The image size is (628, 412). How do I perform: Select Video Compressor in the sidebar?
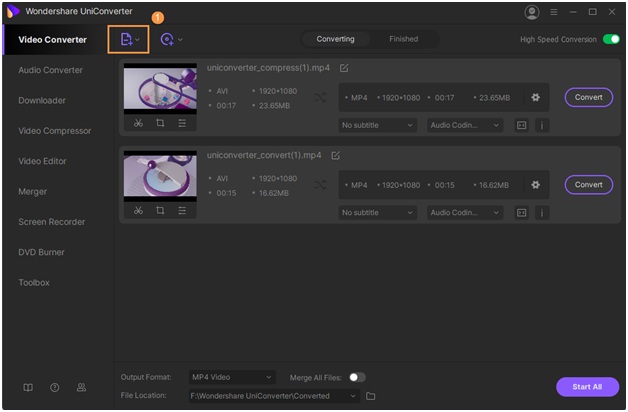tap(55, 131)
